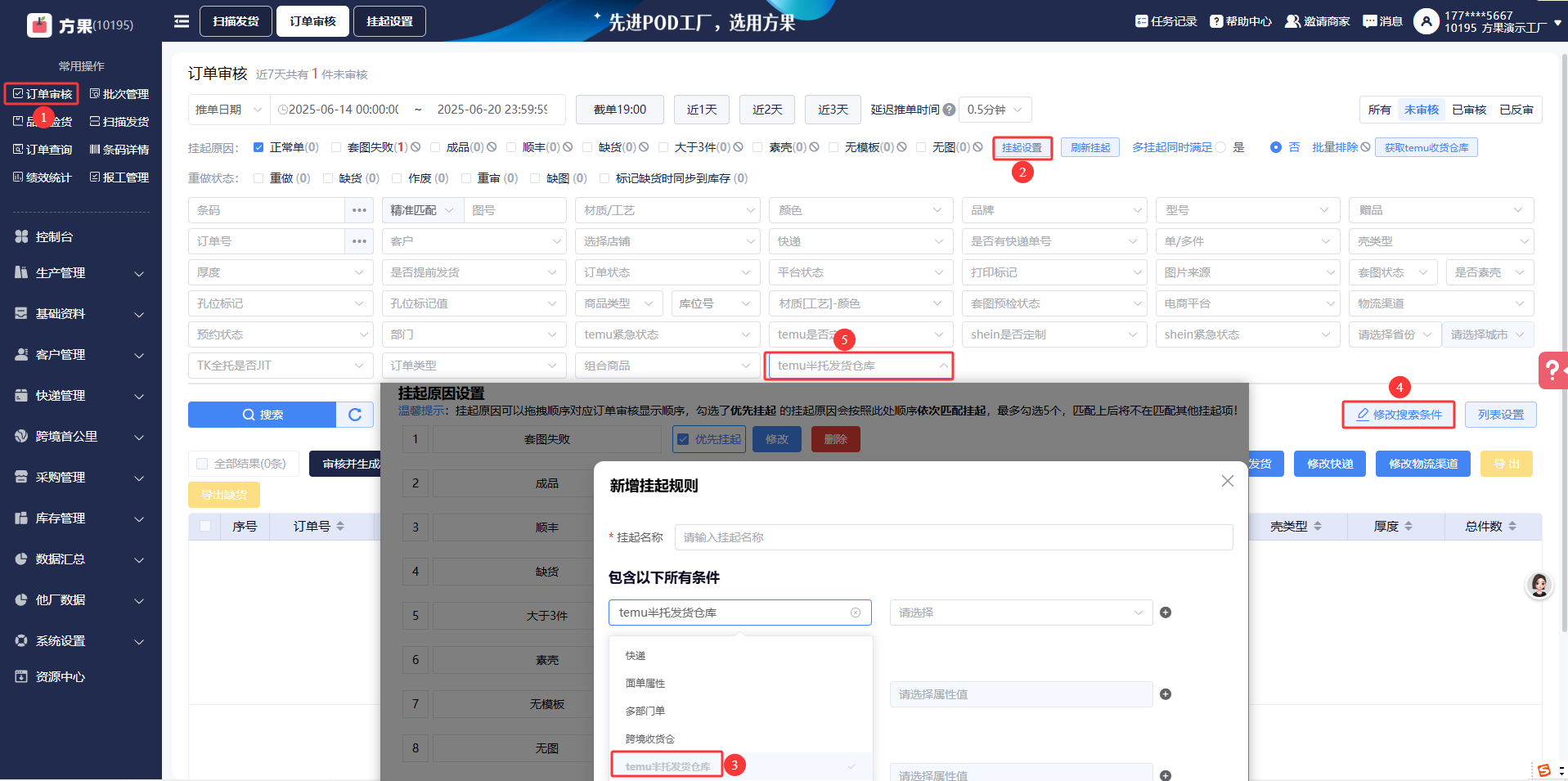
Task: Click 邀请商家 in the top header
Action: coord(1318,21)
